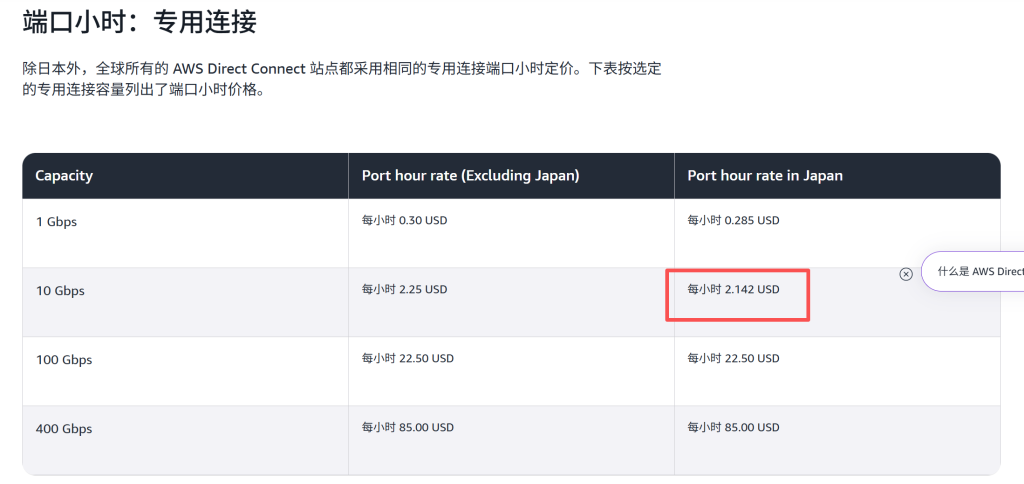Click the Japan rate 每小时 0.285 USD
Screen dimensions: 1024x484
point(733,220)
